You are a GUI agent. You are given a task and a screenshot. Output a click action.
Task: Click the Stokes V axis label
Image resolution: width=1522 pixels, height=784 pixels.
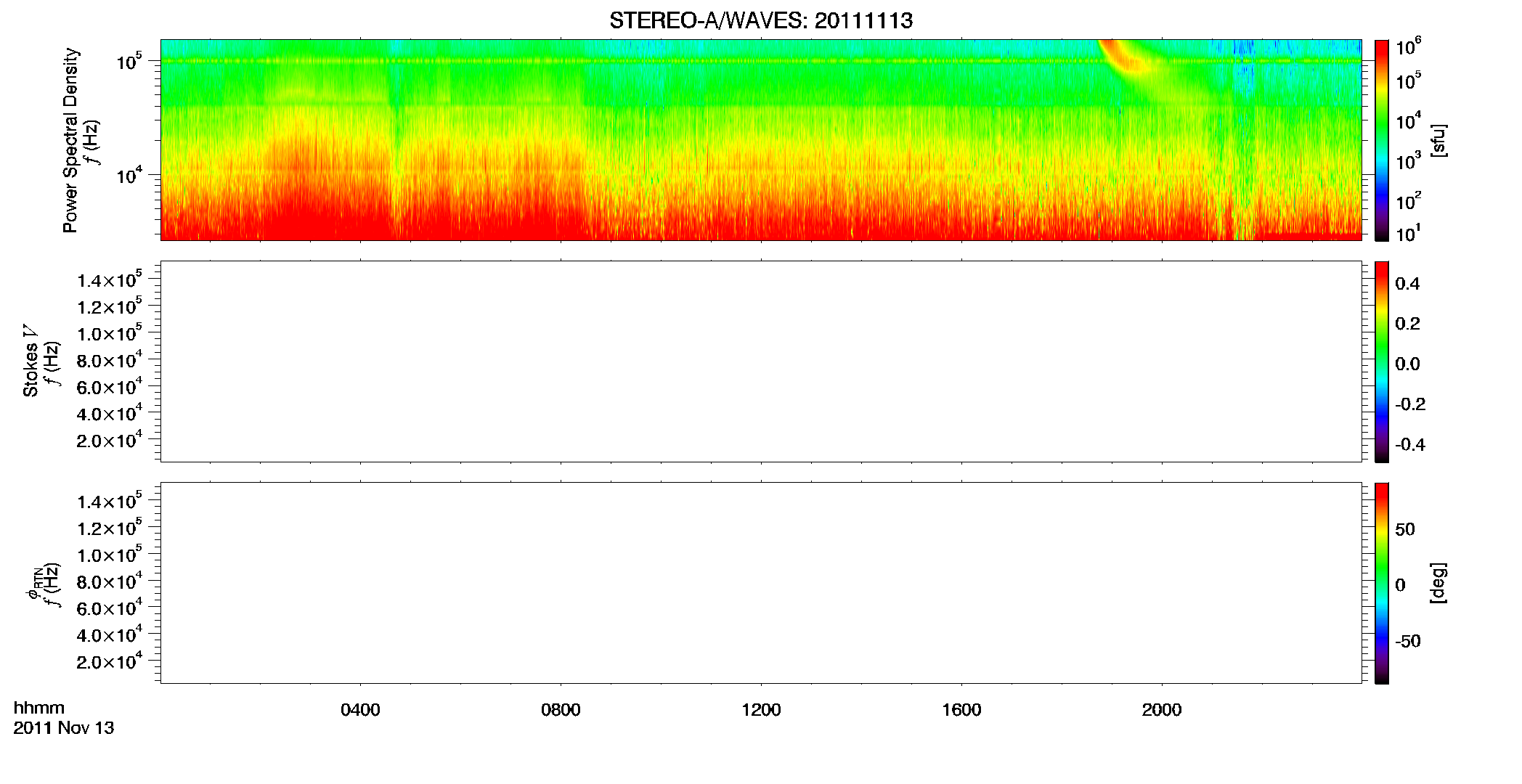[30, 361]
